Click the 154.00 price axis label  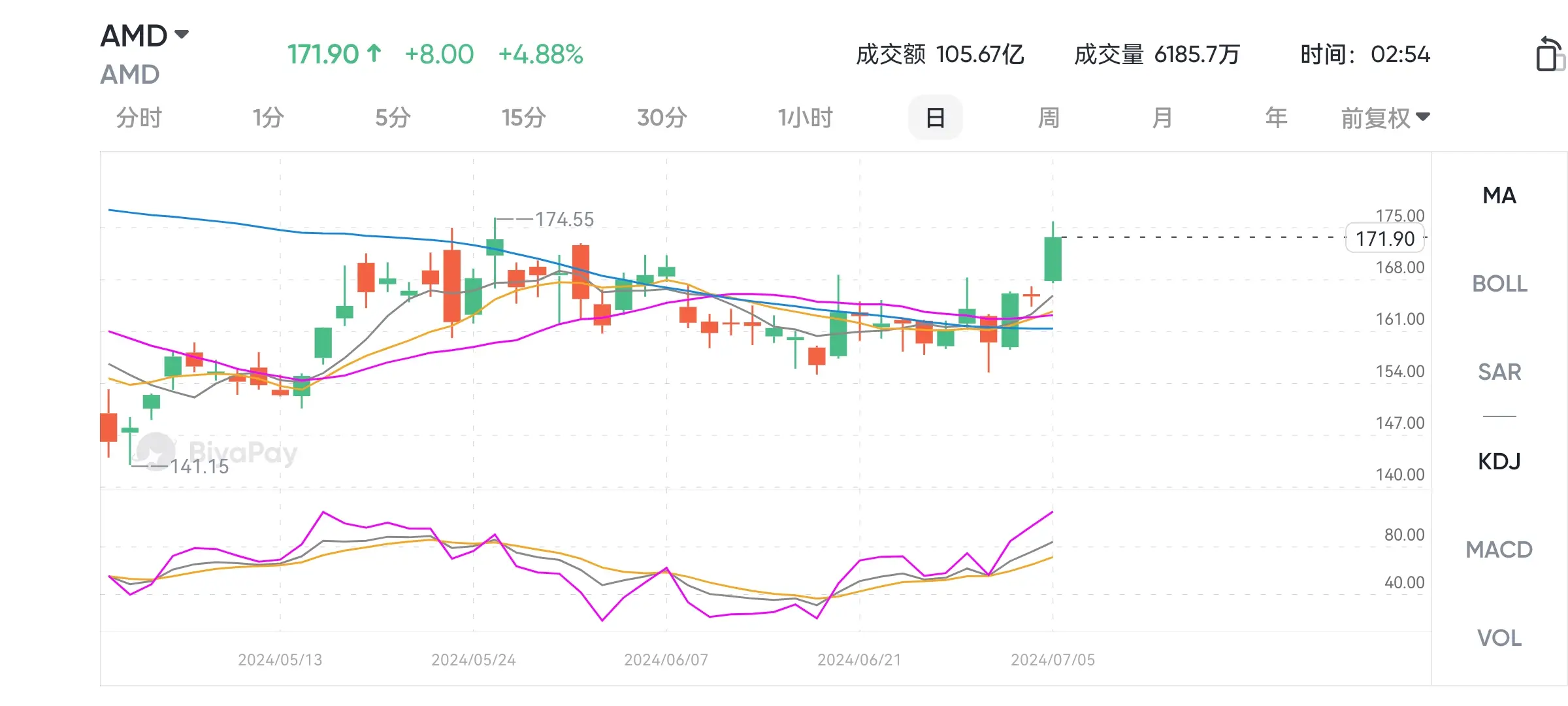pos(1400,371)
